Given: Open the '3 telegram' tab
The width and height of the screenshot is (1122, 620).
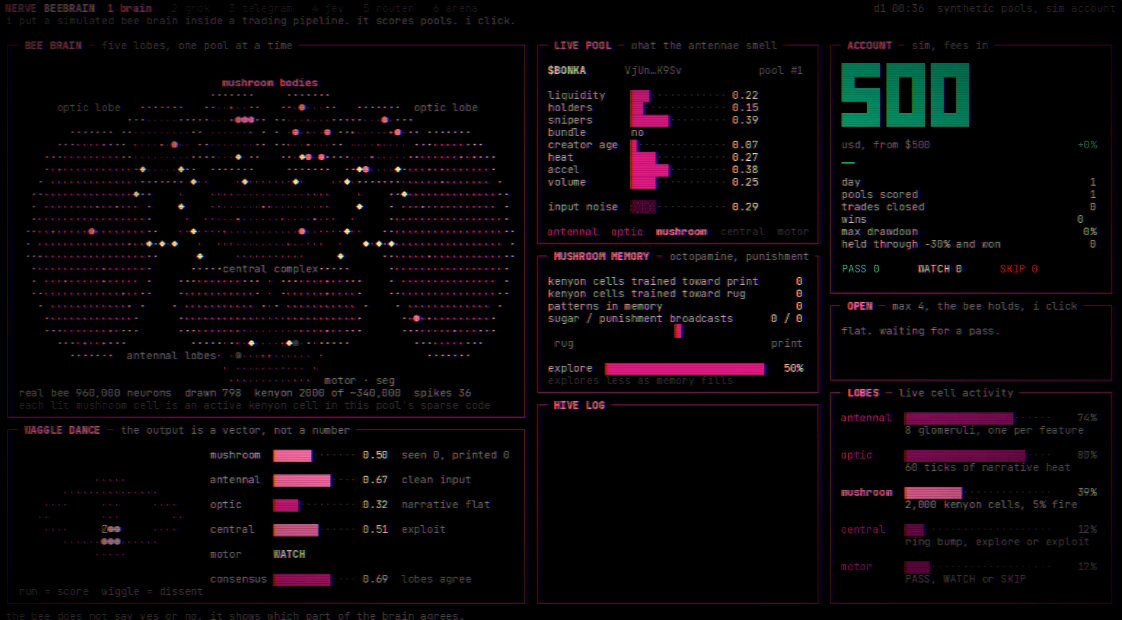Looking at the screenshot, I should [x=261, y=9].
